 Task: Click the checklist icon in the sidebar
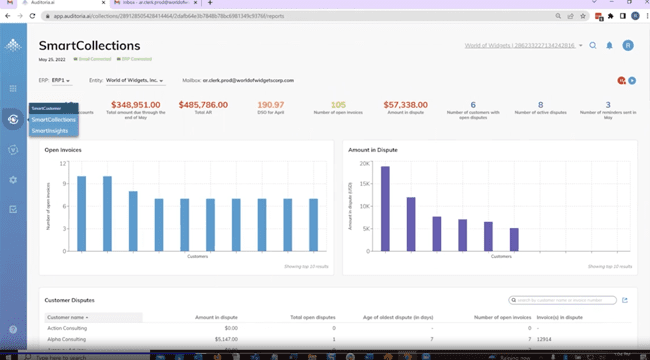(x=13, y=209)
